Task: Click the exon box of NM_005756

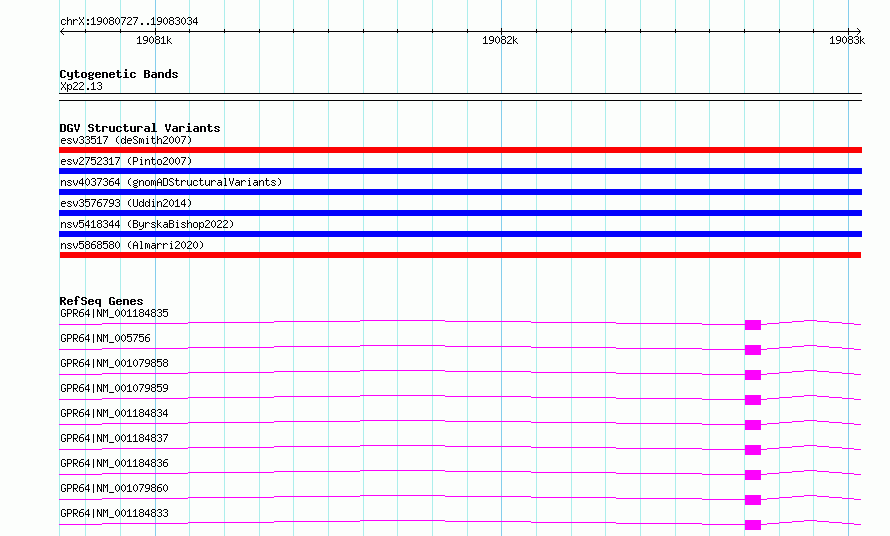Action: 753,350
